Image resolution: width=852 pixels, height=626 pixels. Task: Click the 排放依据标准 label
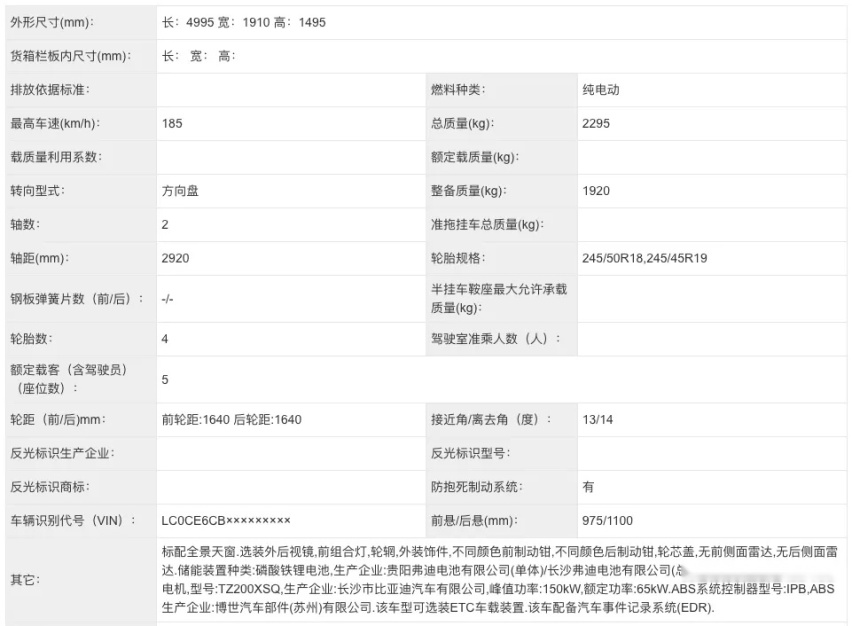(50, 90)
